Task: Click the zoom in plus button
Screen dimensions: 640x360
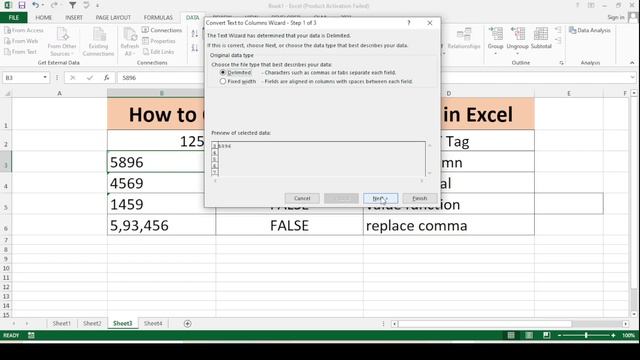Action: (x=613, y=335)
